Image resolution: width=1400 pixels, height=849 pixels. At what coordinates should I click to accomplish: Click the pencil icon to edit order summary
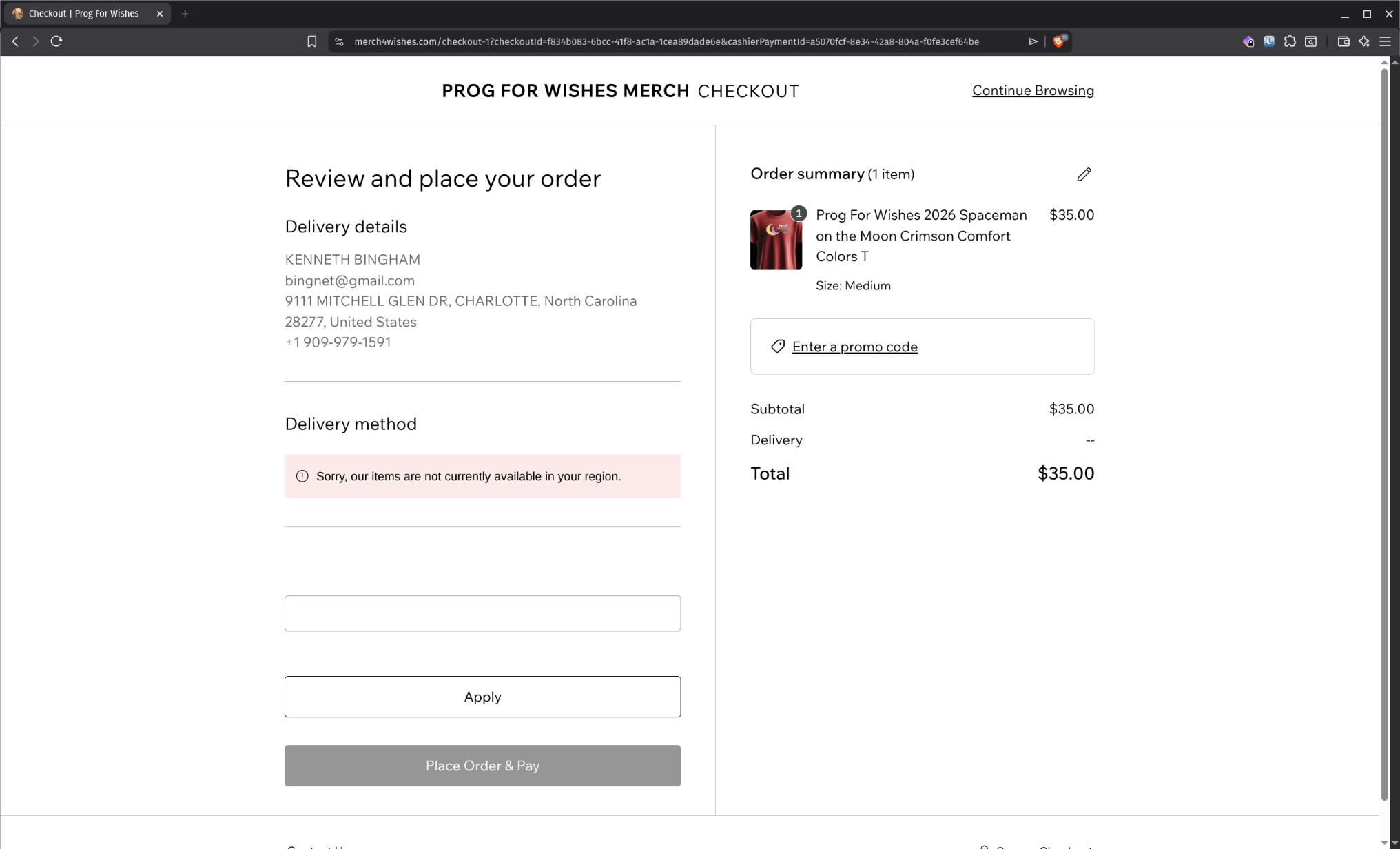[x=1084, y=174]
